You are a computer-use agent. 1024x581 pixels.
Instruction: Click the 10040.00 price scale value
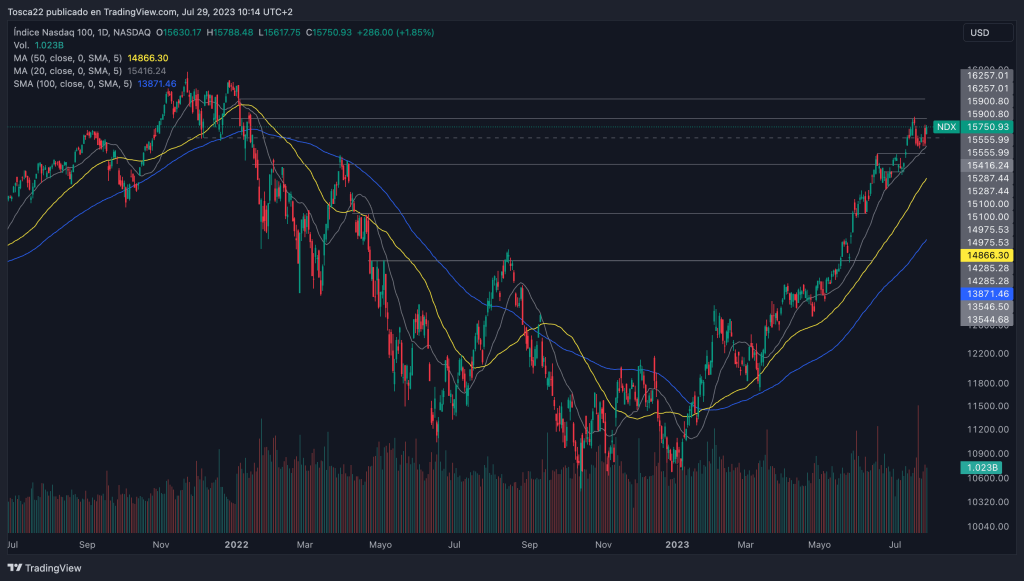987,527
